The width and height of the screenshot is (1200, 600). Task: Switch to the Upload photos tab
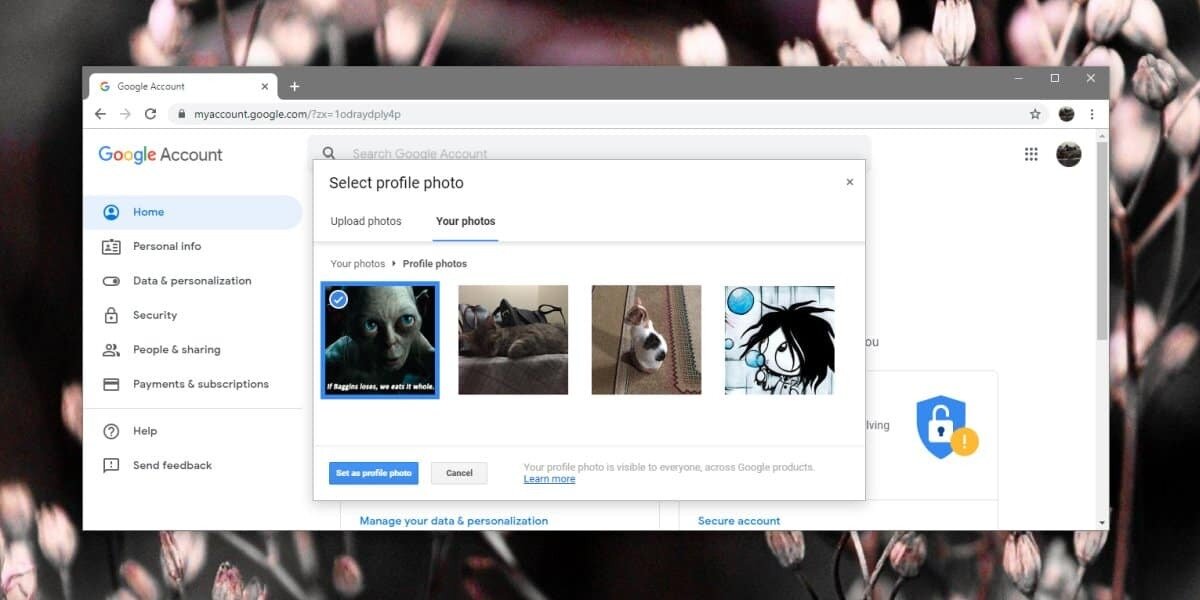click(365, 221)
